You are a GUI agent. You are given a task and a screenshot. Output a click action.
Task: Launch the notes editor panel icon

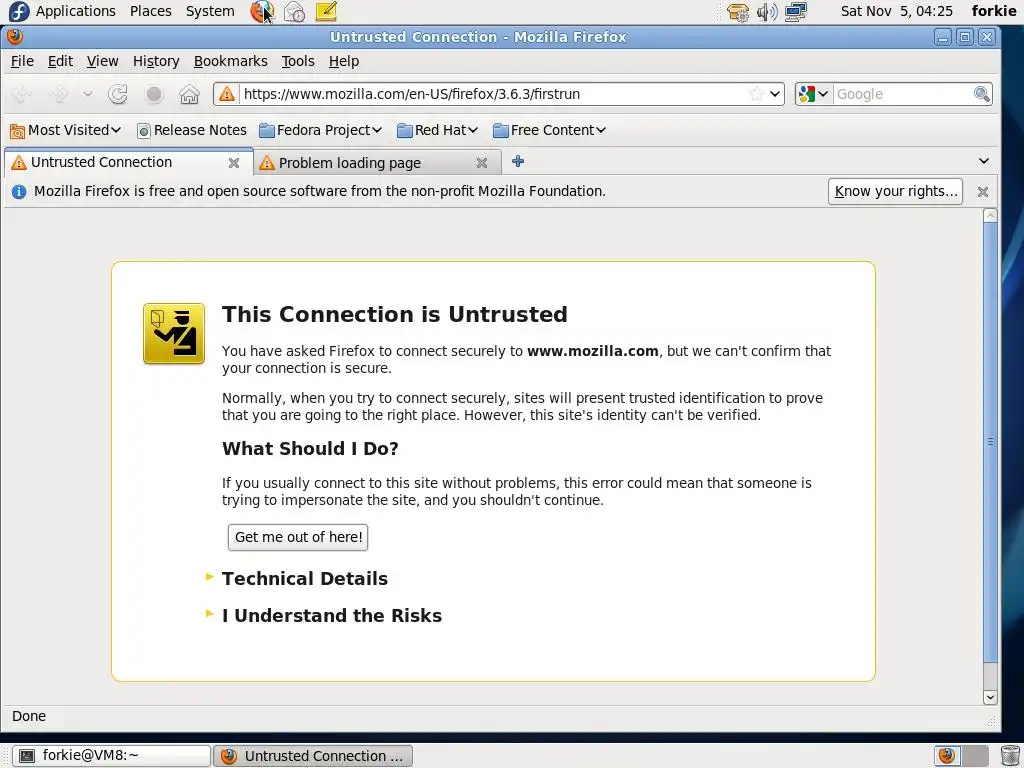[x=326, y=11]
